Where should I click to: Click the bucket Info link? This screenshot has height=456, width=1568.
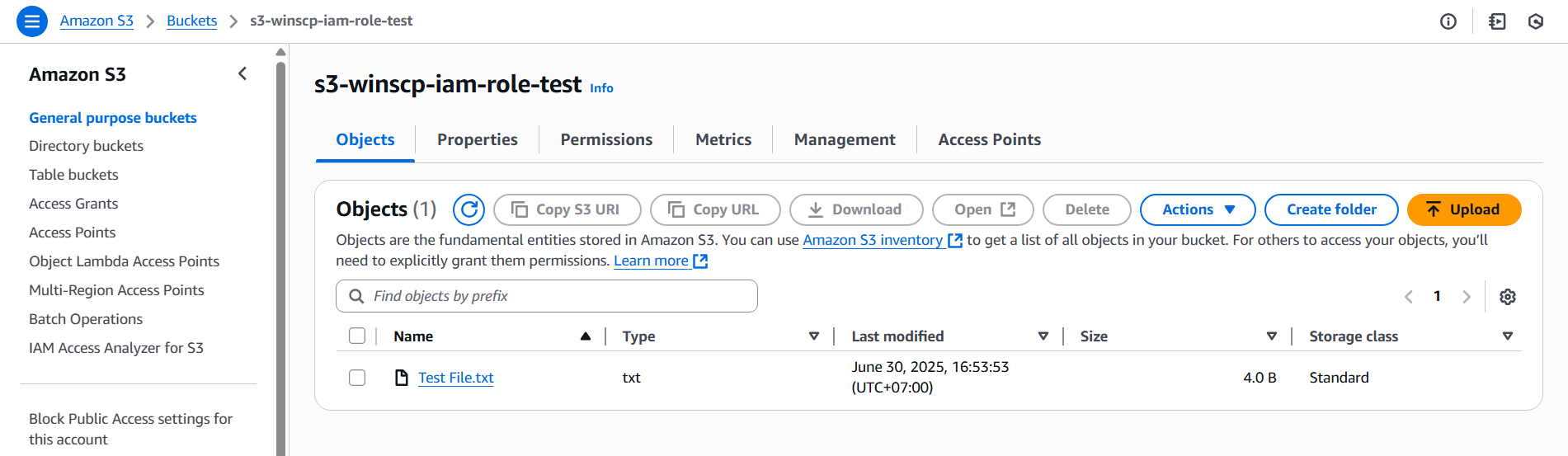point(601,88)
